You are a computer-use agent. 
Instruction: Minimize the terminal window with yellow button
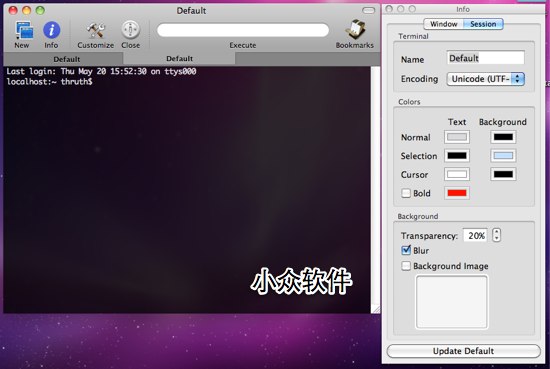(27, 11)
